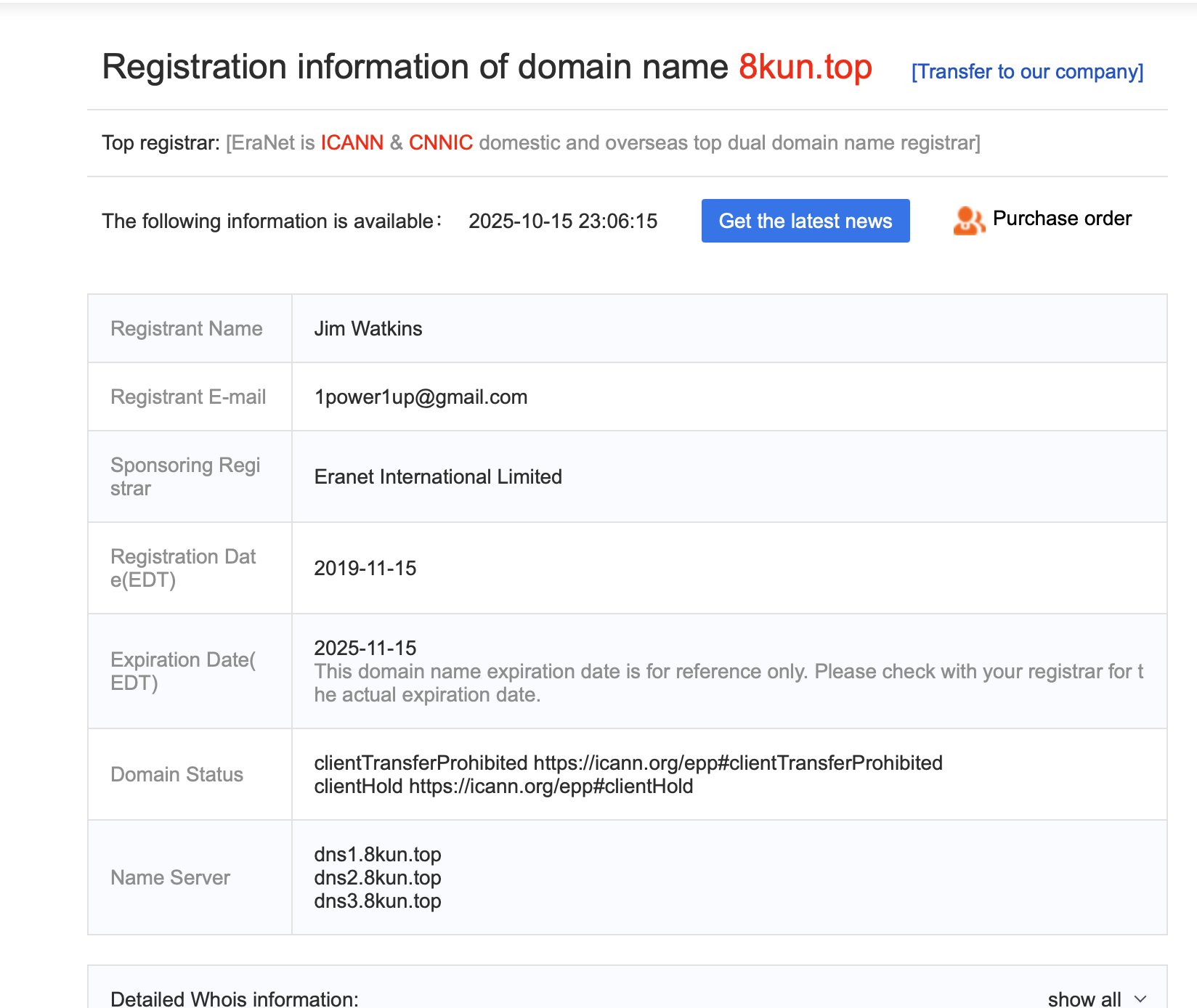Click the red 8kun.top domain in heading

click(805, 67)
